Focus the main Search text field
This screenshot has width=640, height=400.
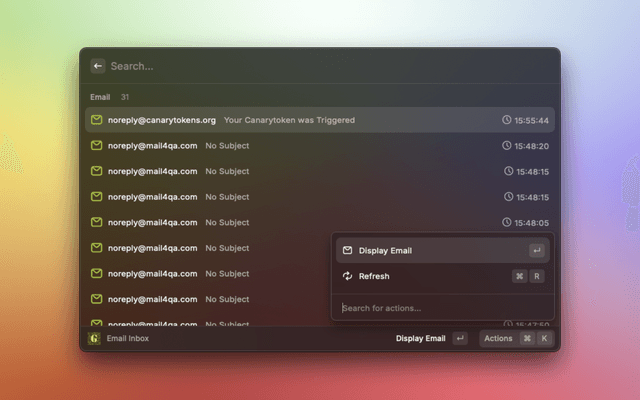[x=300, y=66]
